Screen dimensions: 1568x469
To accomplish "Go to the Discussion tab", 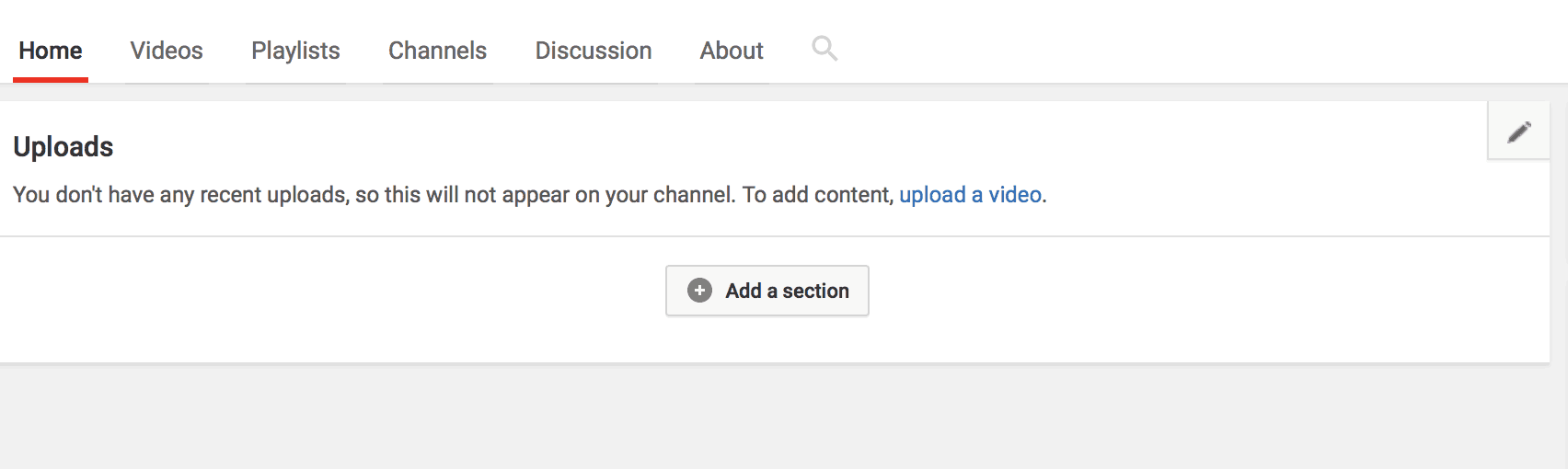I will click(x=594, y=51).
